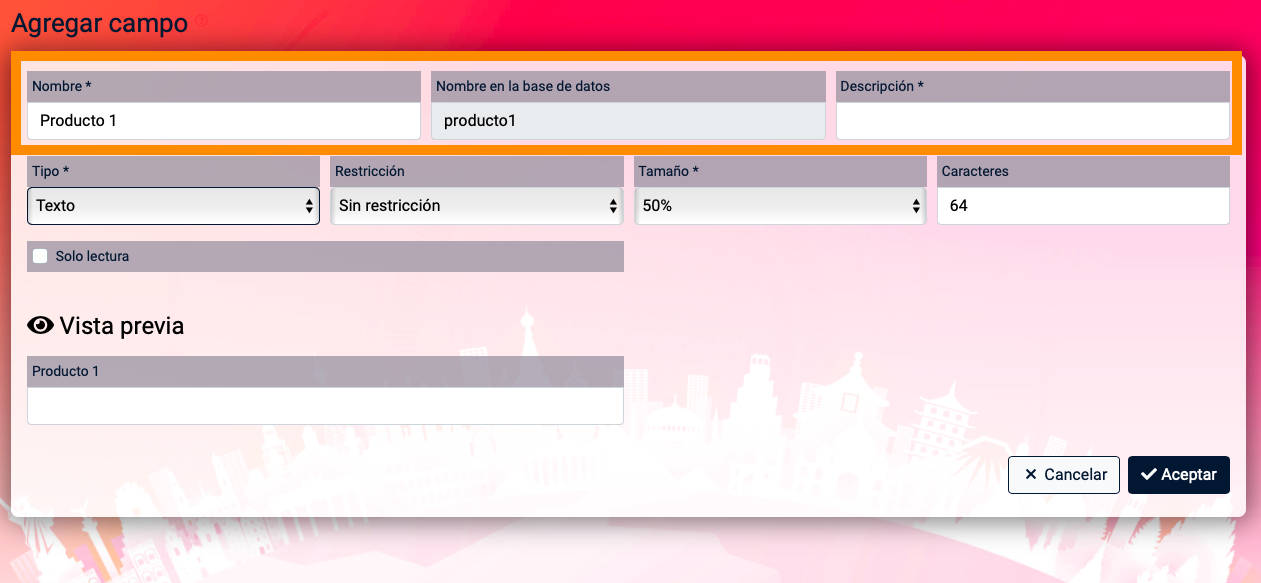Click the preview Producto 1 input box
1261x583 pixels.
tap(325, 405)
